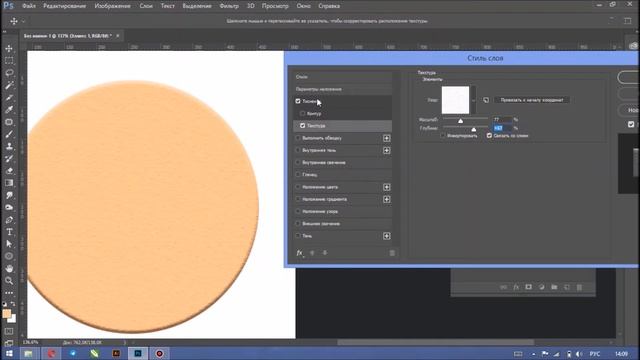Move effect up arrow in Layer Style list
This screenshot has height=360, width=640.
(312, 253)
